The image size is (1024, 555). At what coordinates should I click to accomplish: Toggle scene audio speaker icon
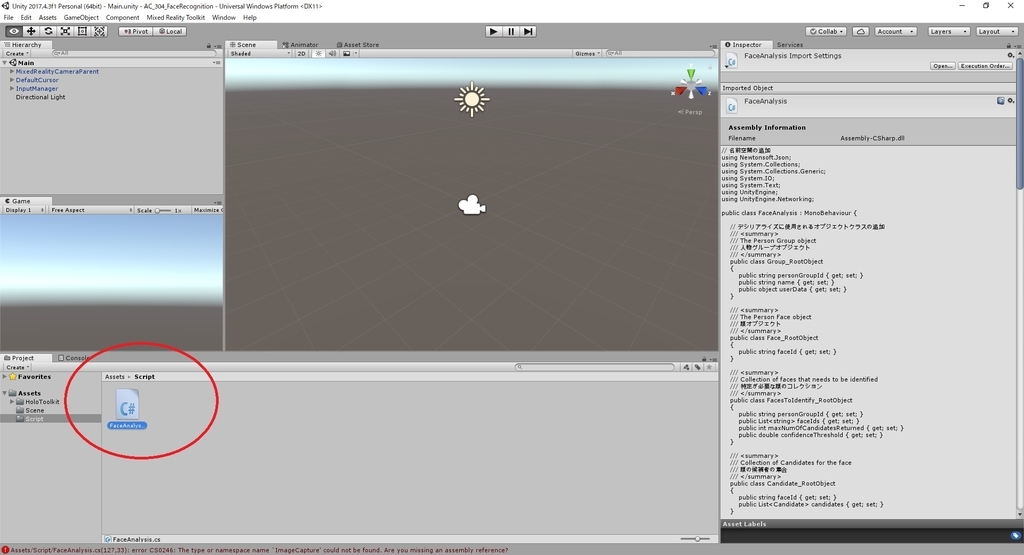point(332,54)
